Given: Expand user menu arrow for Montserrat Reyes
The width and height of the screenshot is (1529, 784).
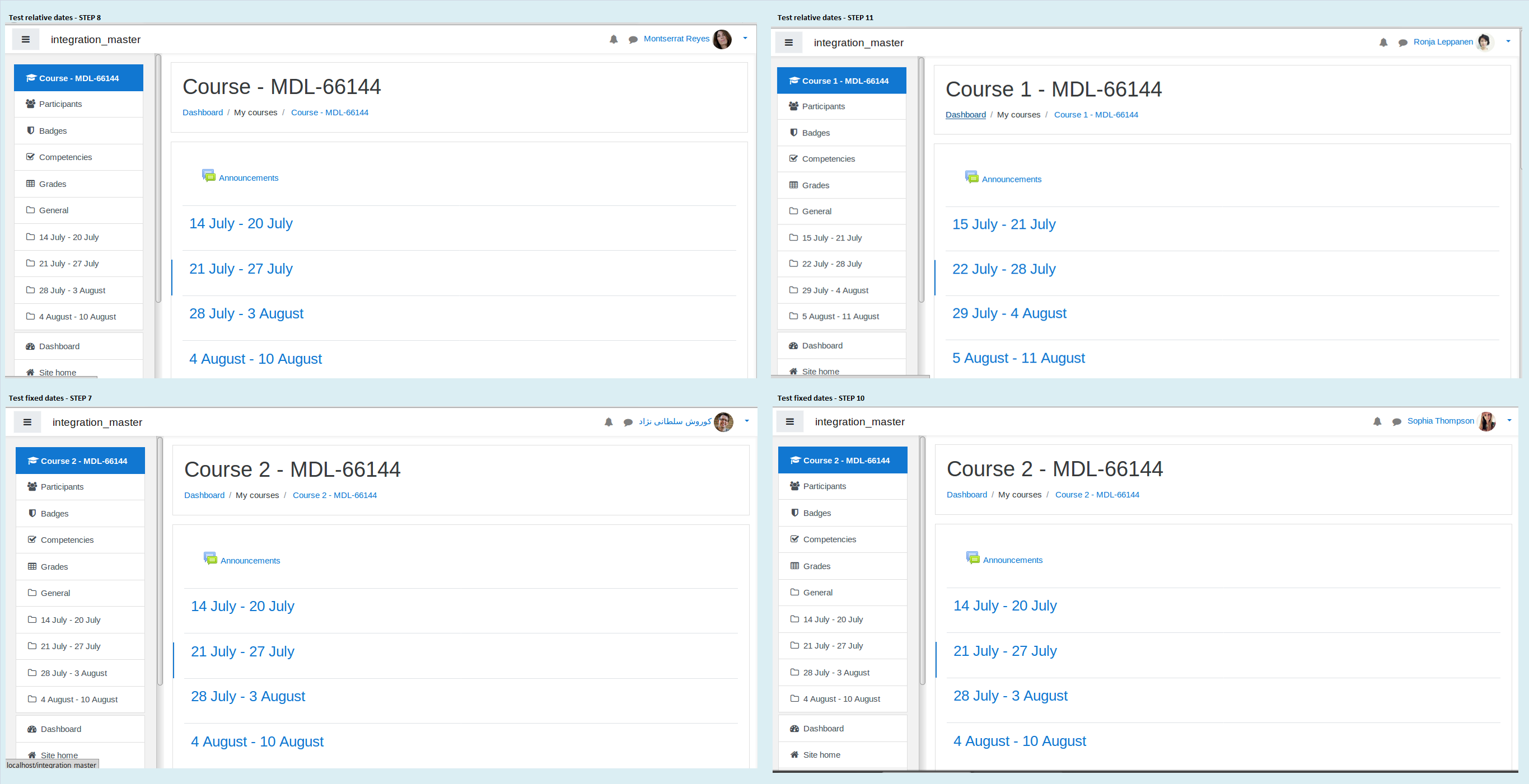Looking at the screenshot, I should 746,39.
